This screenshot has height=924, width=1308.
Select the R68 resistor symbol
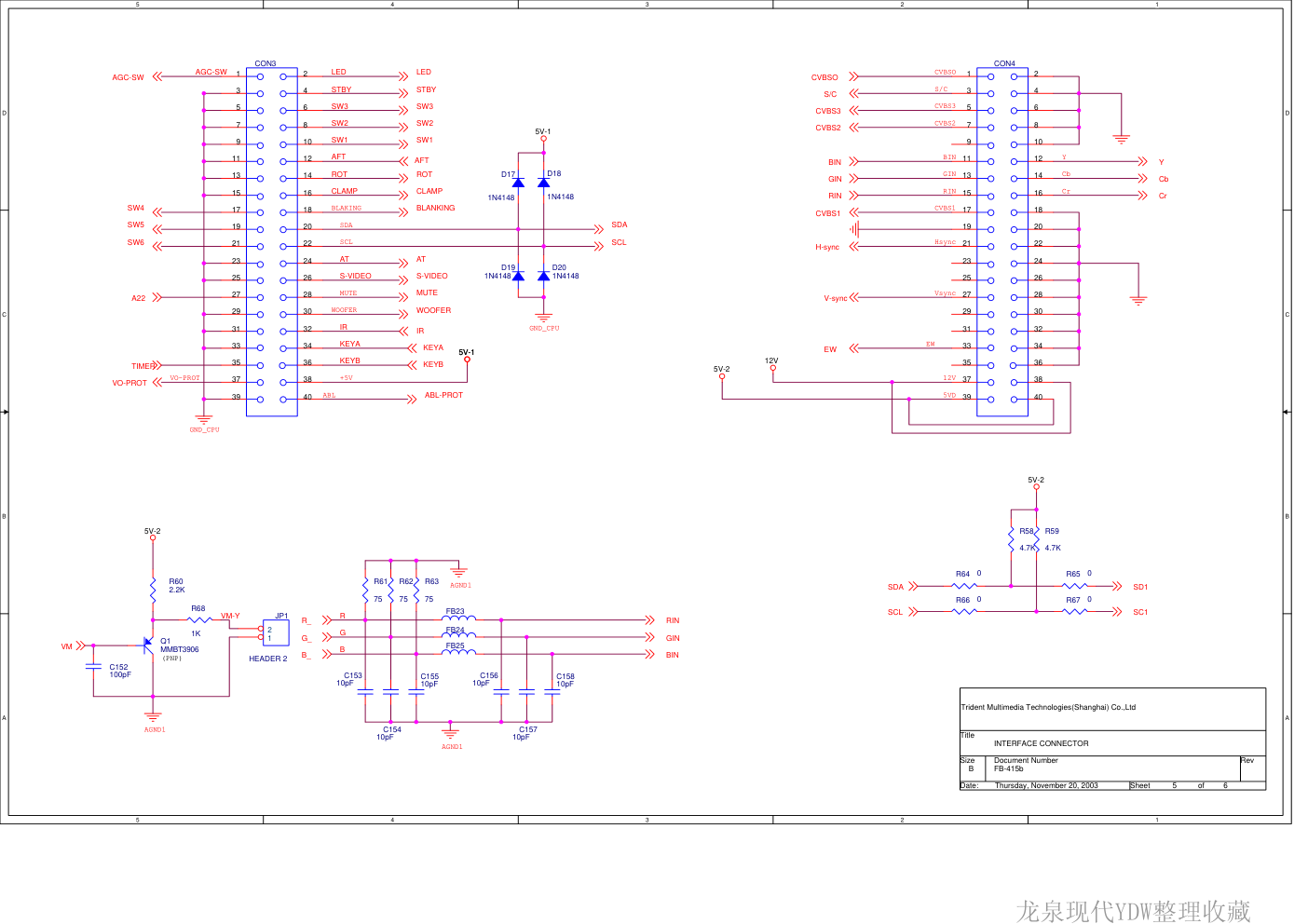coord(198,619)
